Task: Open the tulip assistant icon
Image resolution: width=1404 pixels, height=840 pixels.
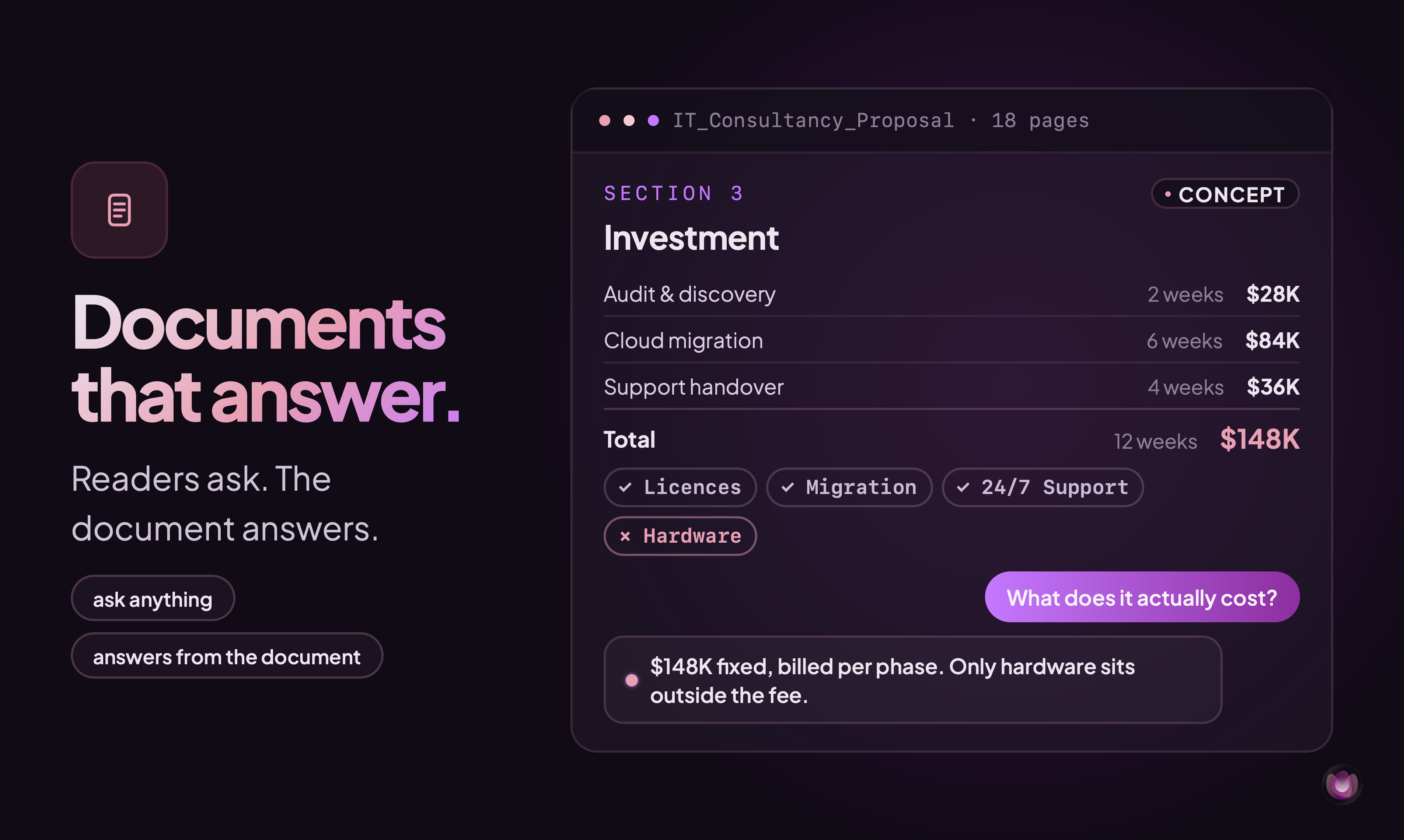Action: tap(1342, 784)
